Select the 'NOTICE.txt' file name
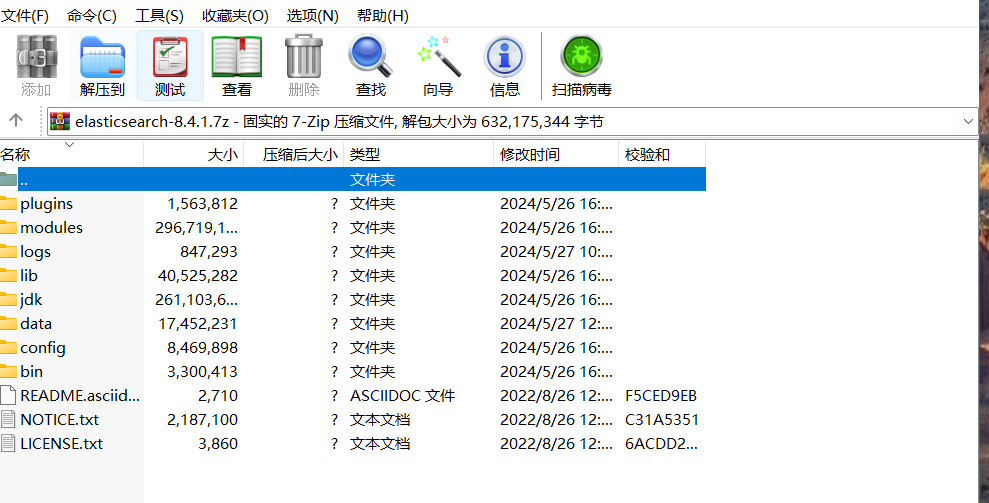Screen dimensions: 989x503 pos(59,419)
